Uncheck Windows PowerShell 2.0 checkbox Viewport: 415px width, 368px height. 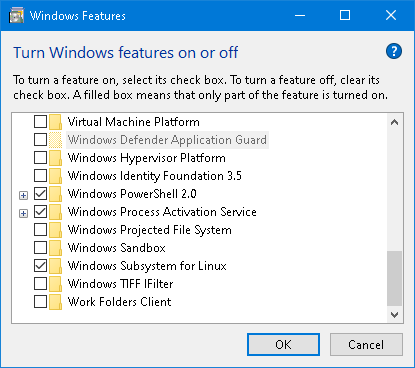(40, 194)
